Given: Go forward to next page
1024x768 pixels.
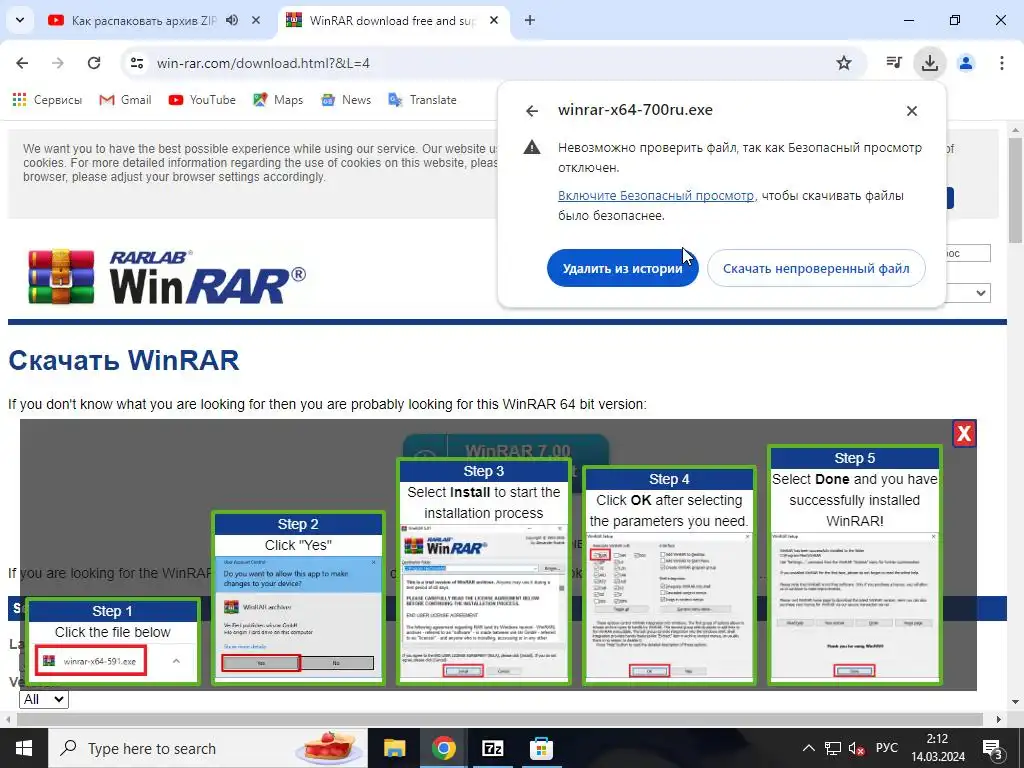Looking at the screenshot, I should 57,63.
